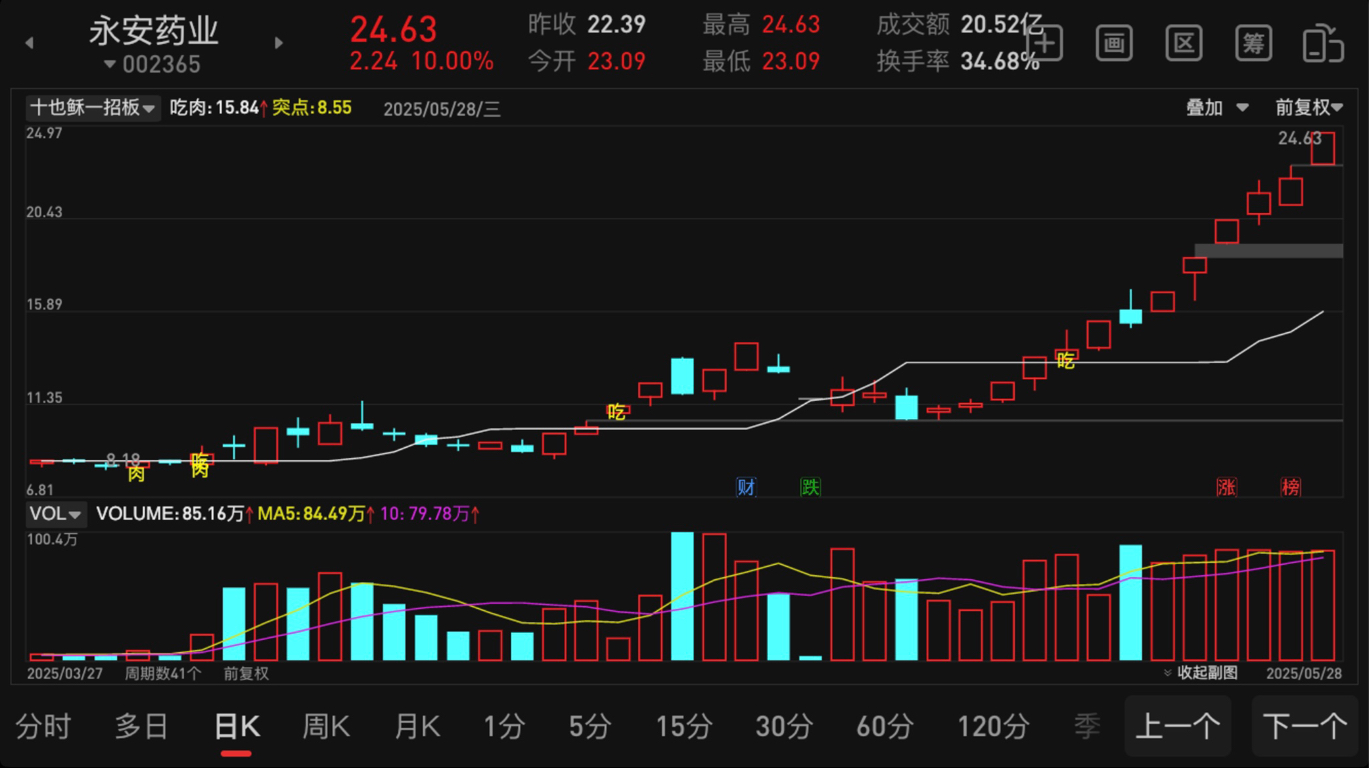The image size is (1369, 768).
Task: Click the latest candlestick labeled 24.63
Action: pyautogui.click(x=1323, y=148)
